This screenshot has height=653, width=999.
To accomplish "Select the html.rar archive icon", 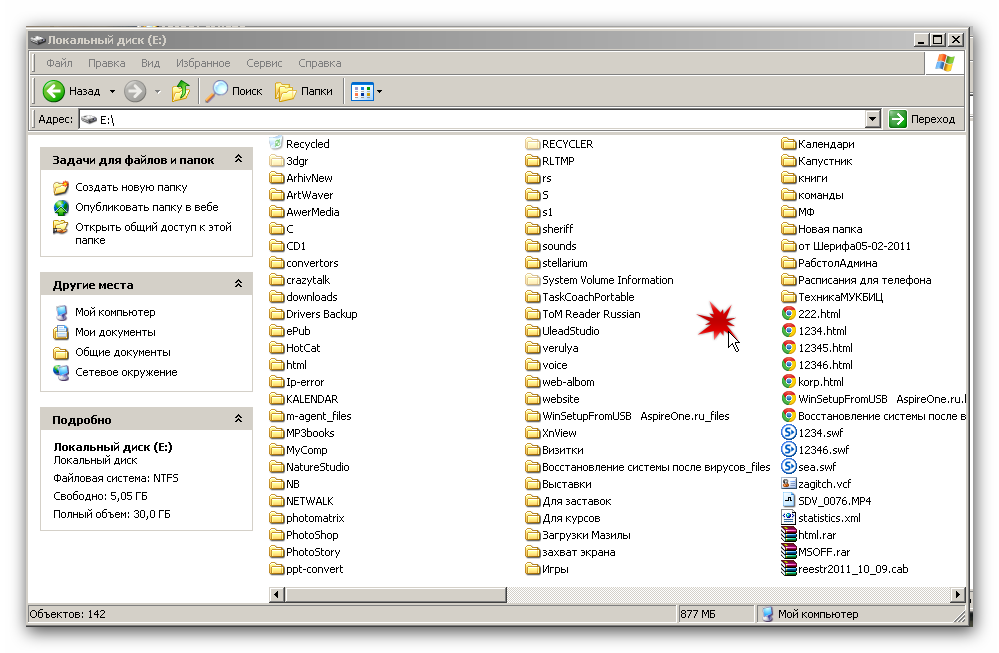I will pos(789,535).
